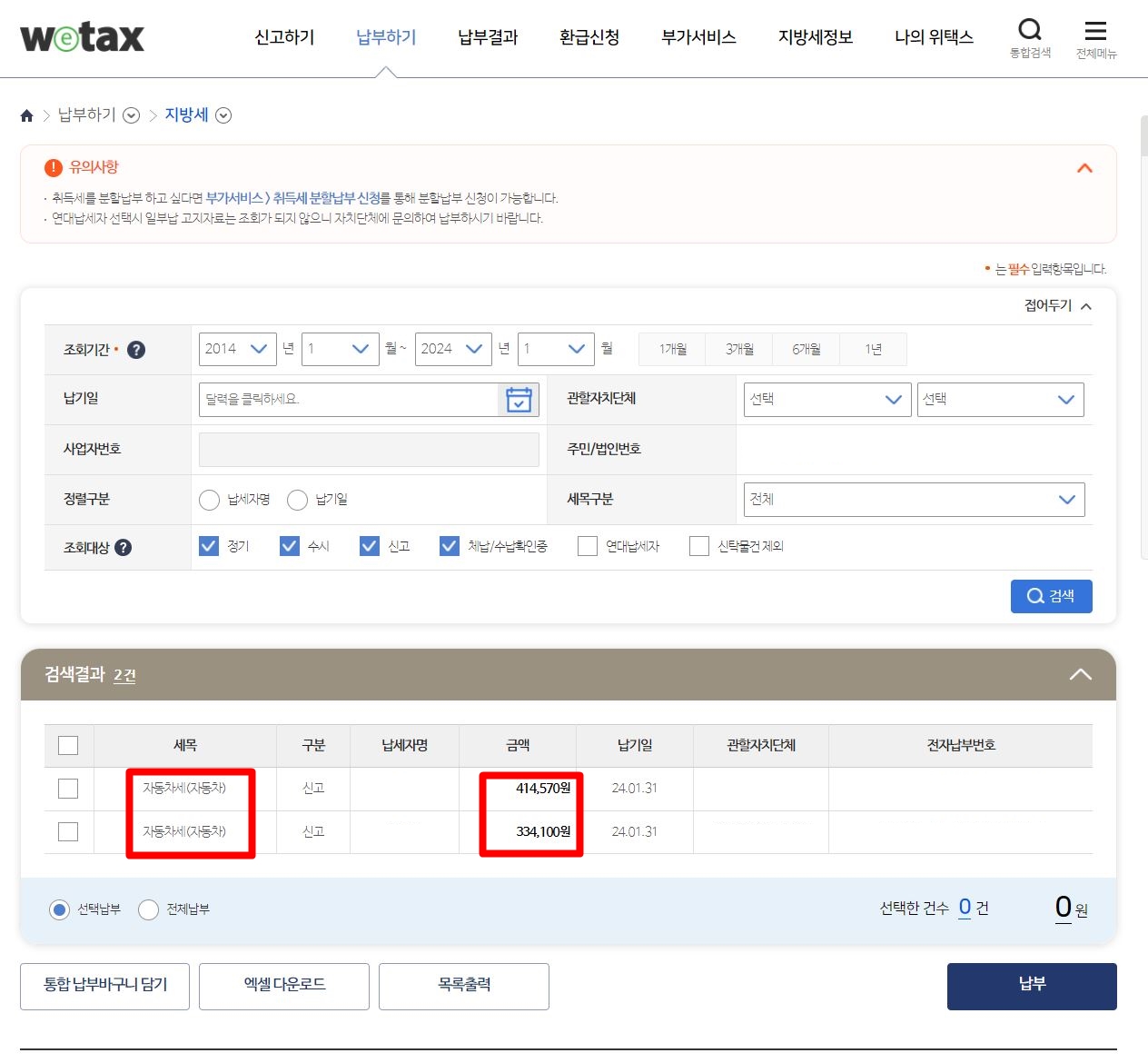Follow the 취득세 분할납부 신청 link
The image size is (1148, 1063).
(x=327, y=198)
